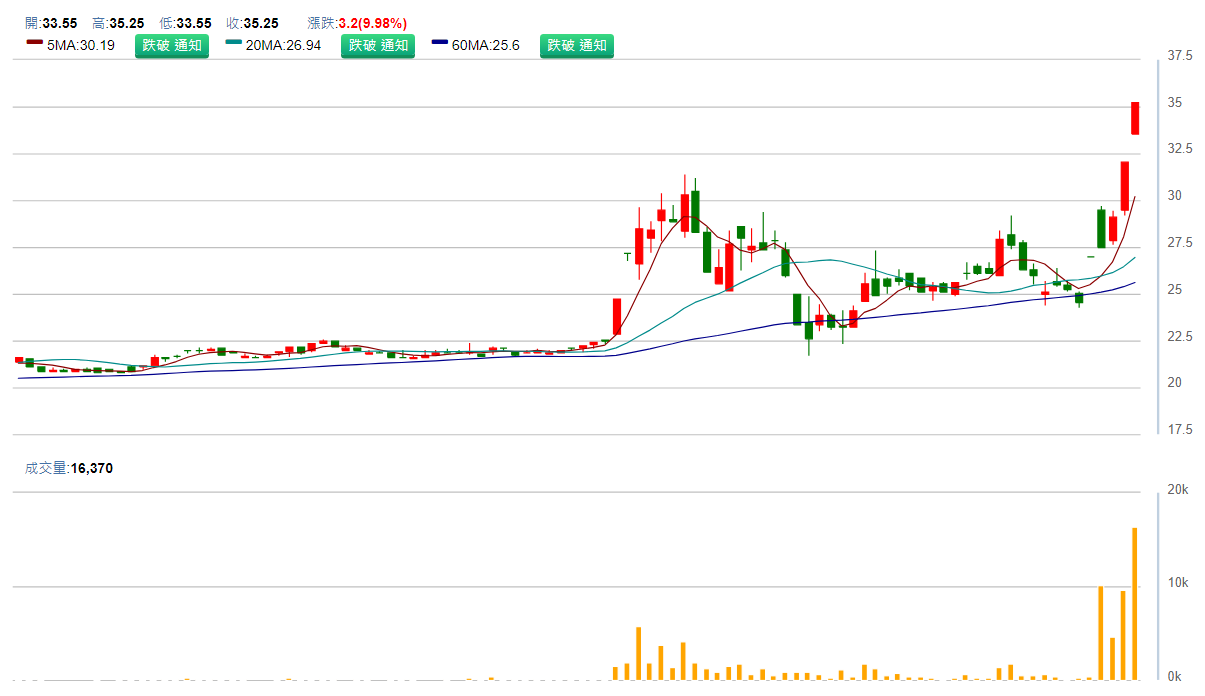
Task: Click the 10k volume axis label
Action: (x=1178, y=583)
